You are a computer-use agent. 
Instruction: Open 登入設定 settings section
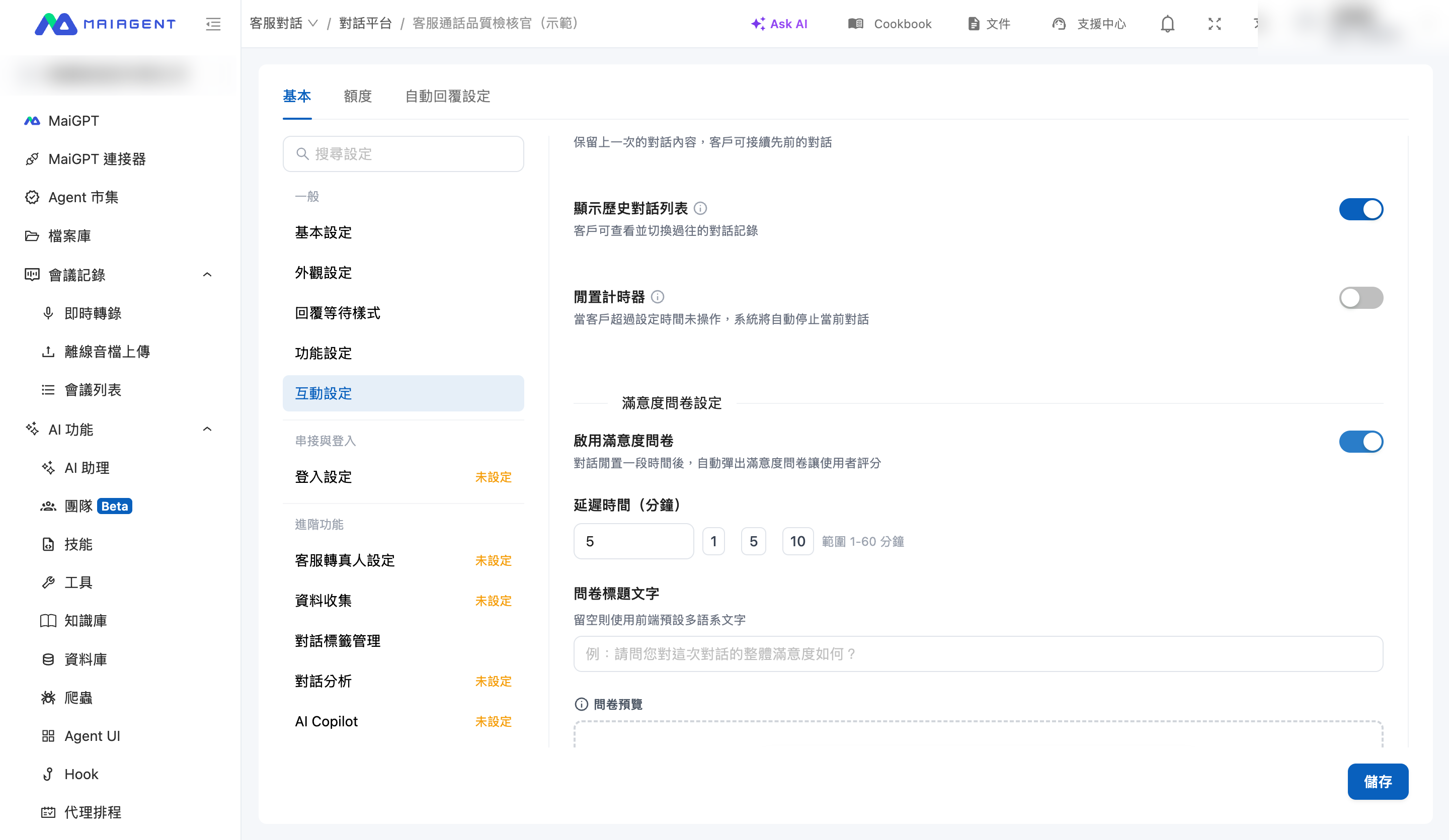pos(403,477)
